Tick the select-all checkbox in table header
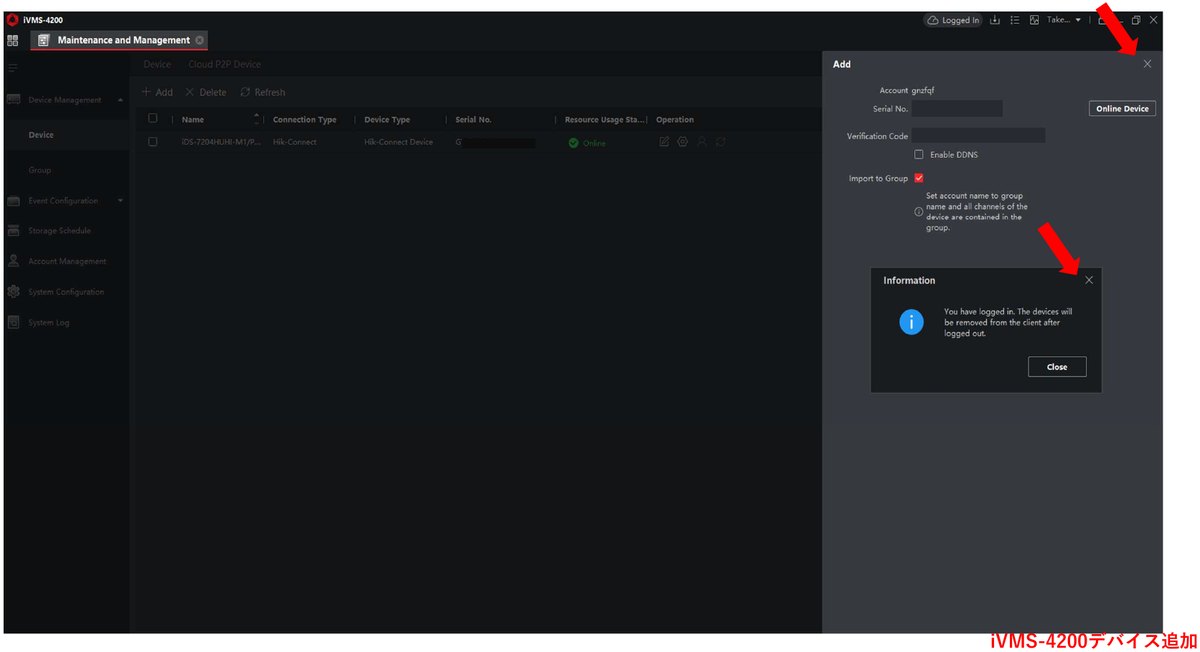The height and width of the screenshot is (652, 1200). coord(153,118)
